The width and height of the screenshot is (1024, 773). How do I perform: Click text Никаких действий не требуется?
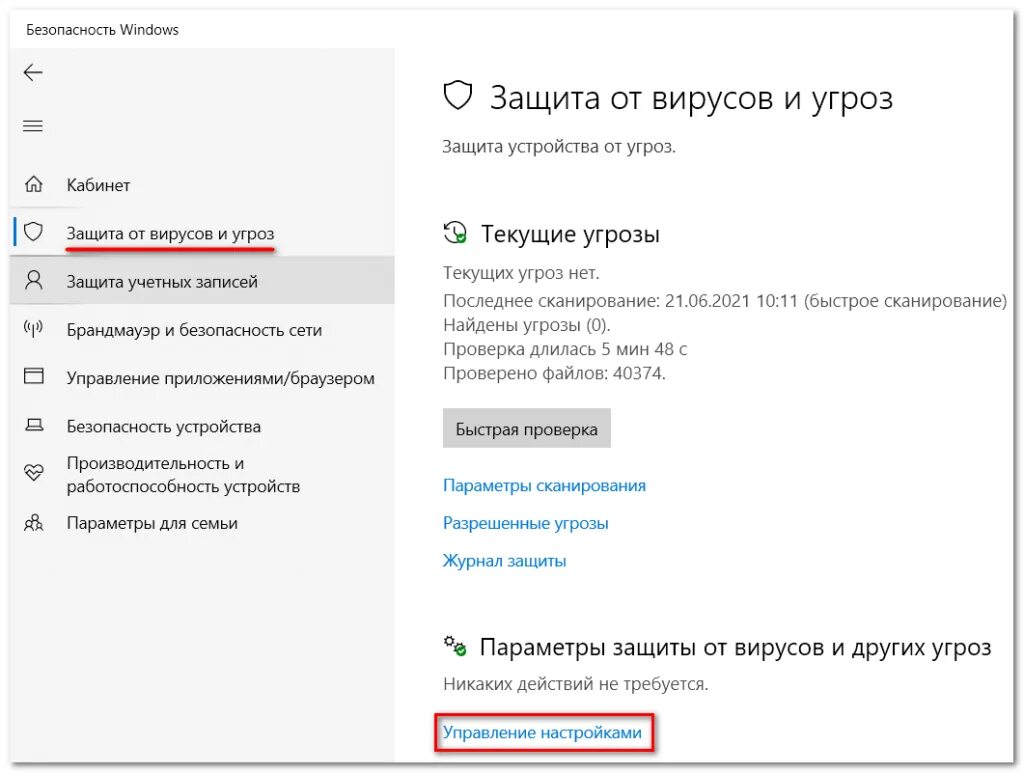(x=575, y=684)
